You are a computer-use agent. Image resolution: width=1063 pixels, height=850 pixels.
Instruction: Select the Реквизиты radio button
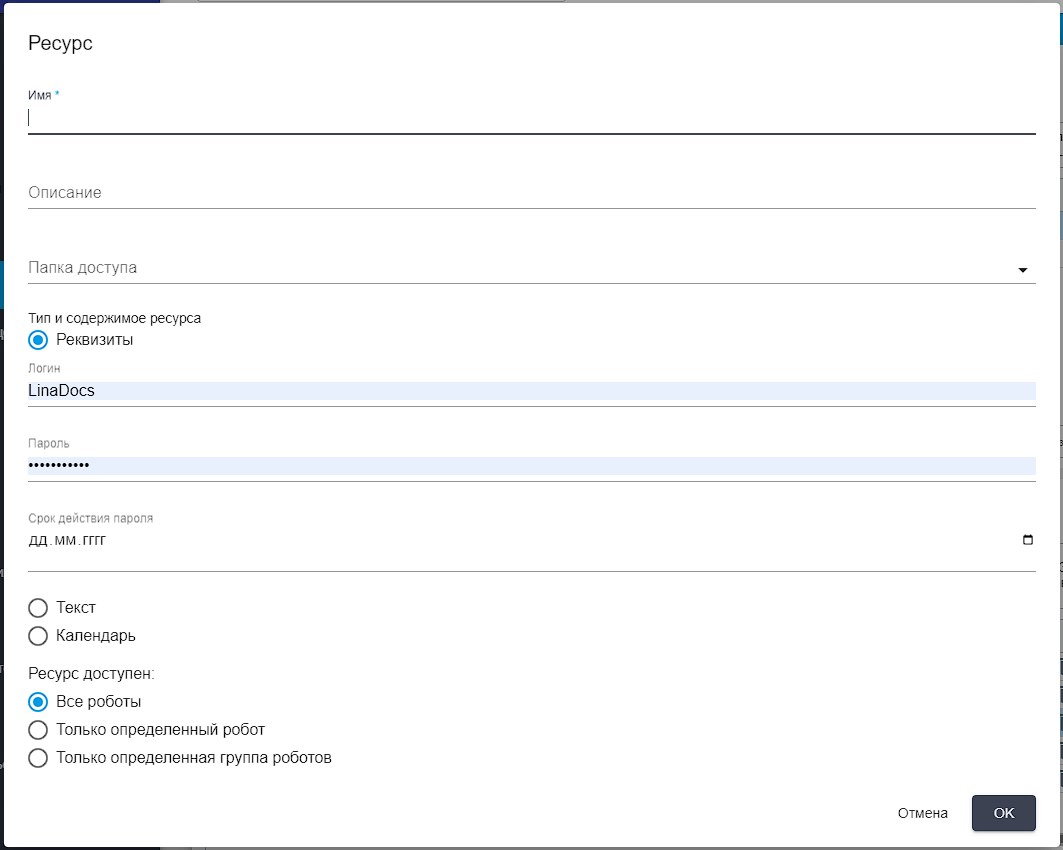(38, 340)
